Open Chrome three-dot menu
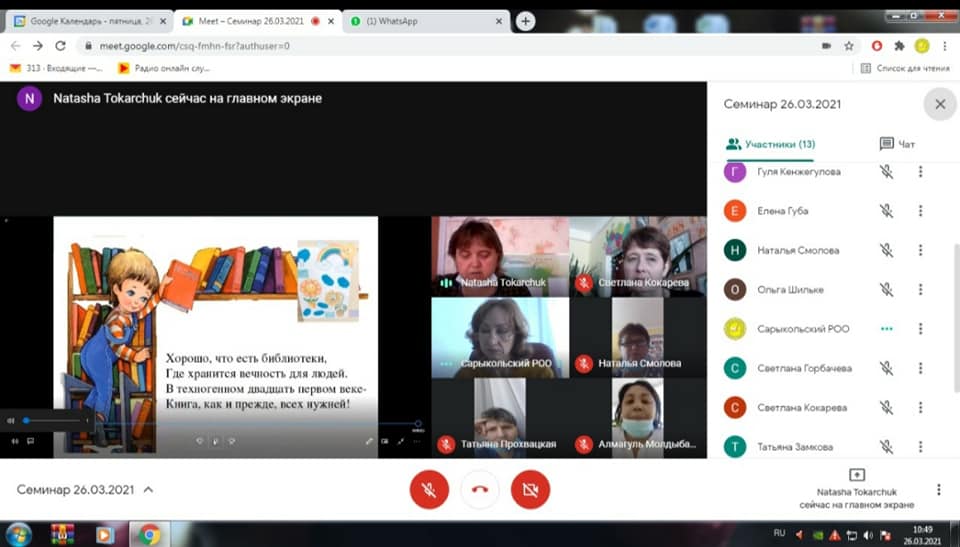960x547 pixels. (x=945, y=46)
